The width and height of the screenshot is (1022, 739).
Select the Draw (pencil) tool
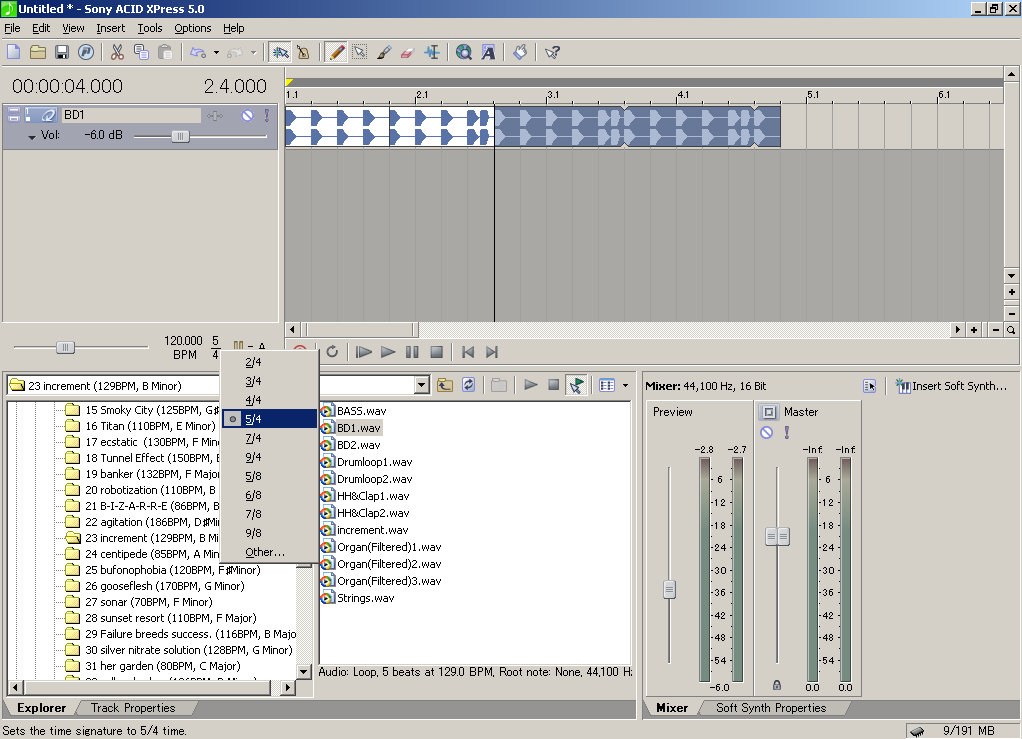click(x=336, y=52)
